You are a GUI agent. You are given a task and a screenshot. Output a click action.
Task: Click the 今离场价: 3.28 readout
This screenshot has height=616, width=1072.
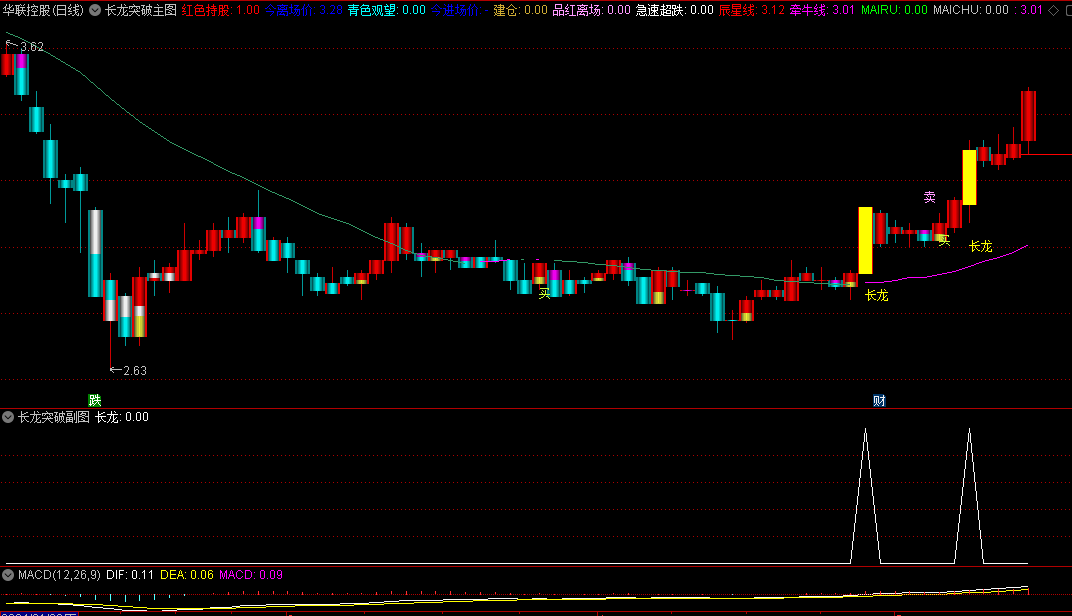pyautogui.click(x=304, y=10)
